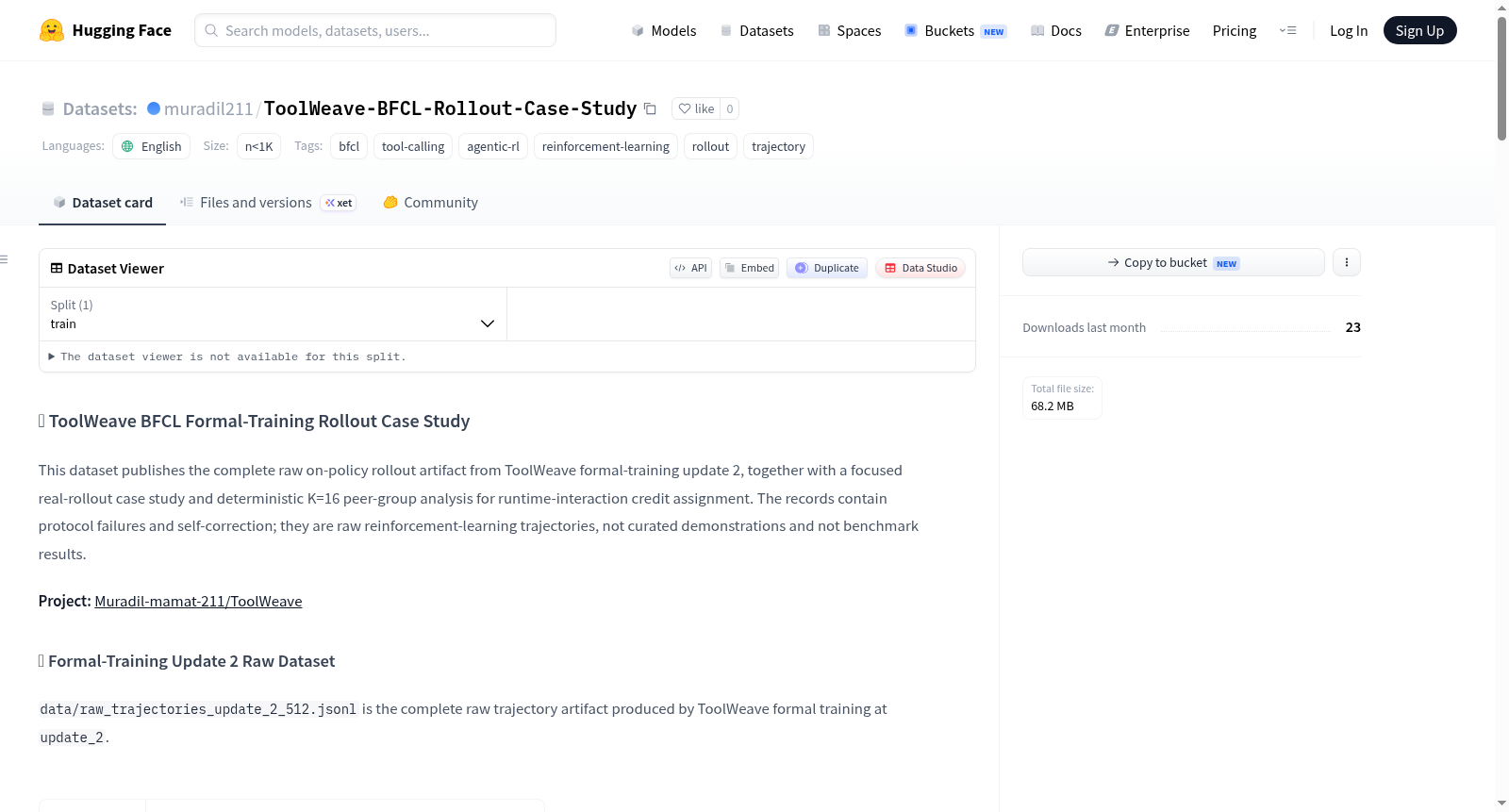Toggle the left sidebar menu icon
Image resolution: width=1509 pixels, height=812 pixels.
tap(5, 259)
